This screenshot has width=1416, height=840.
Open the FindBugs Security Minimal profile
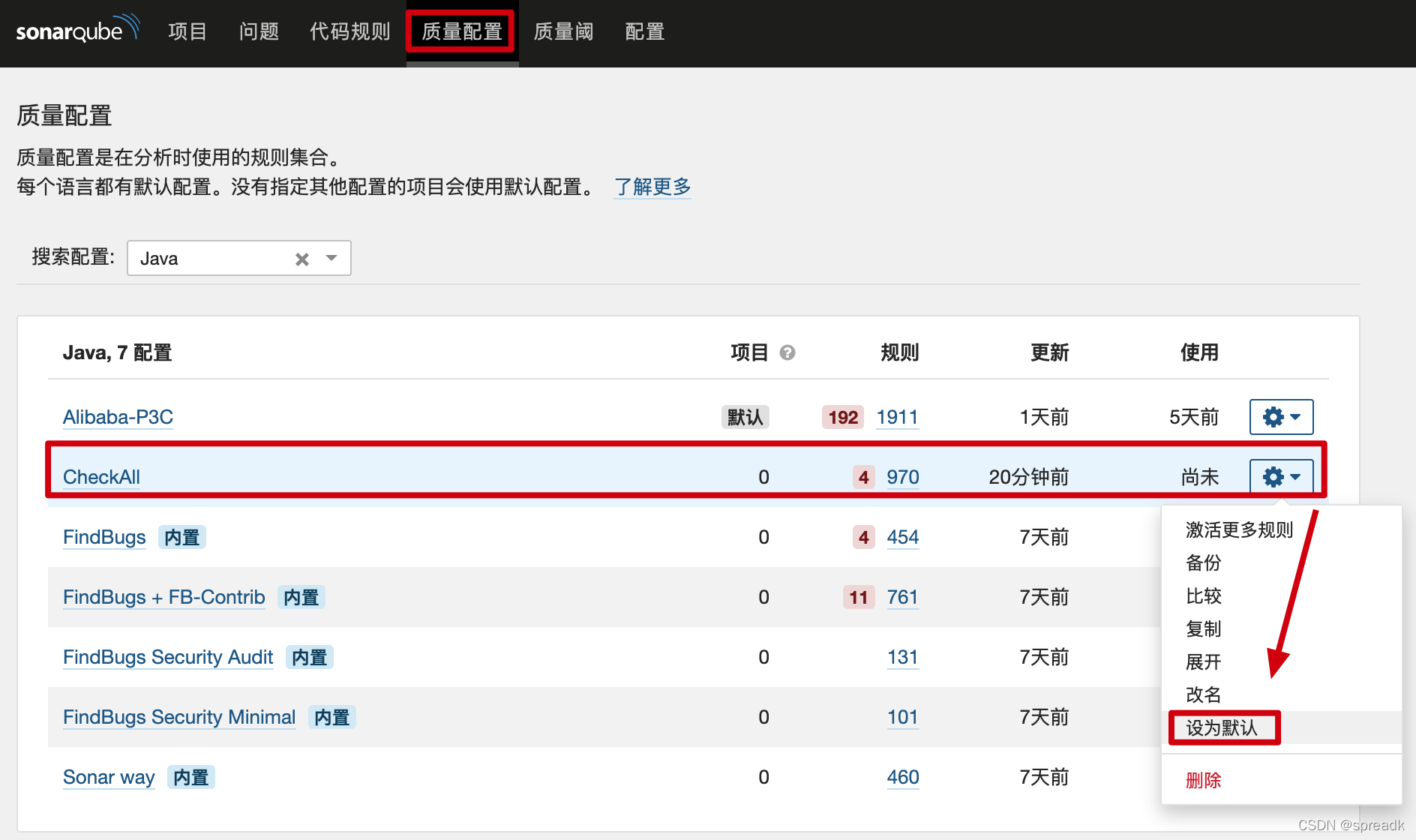[179, 717]
